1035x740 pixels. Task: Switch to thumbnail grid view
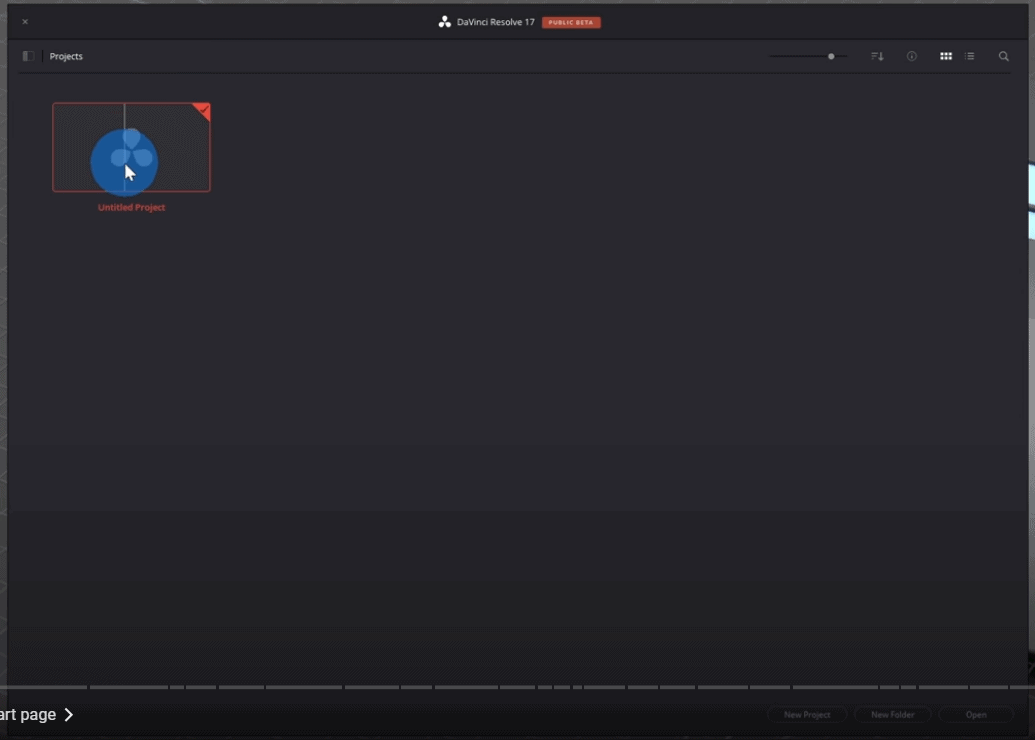click(x=946, y=56)
